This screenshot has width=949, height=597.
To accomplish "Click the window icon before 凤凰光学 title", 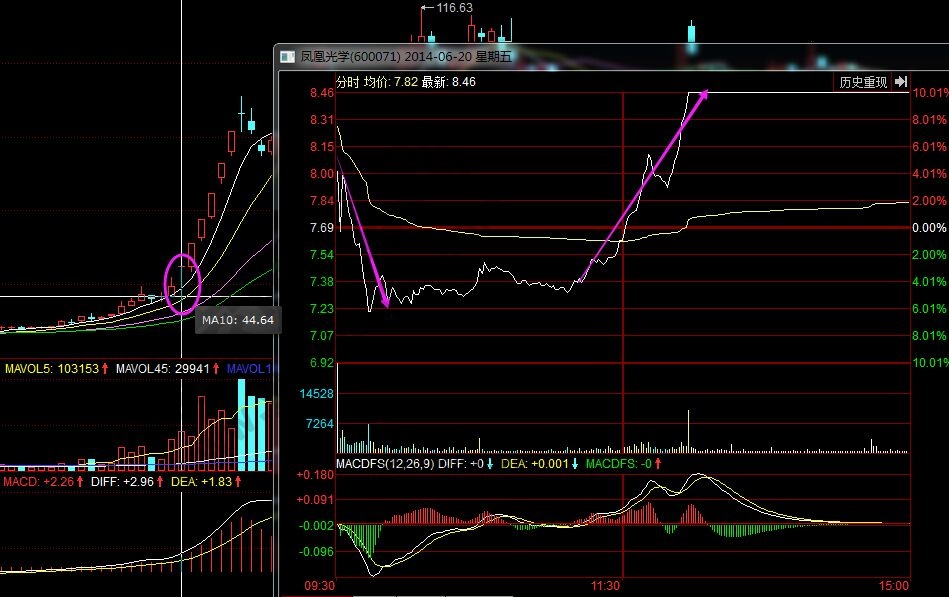I will click(x=288, y=57).
